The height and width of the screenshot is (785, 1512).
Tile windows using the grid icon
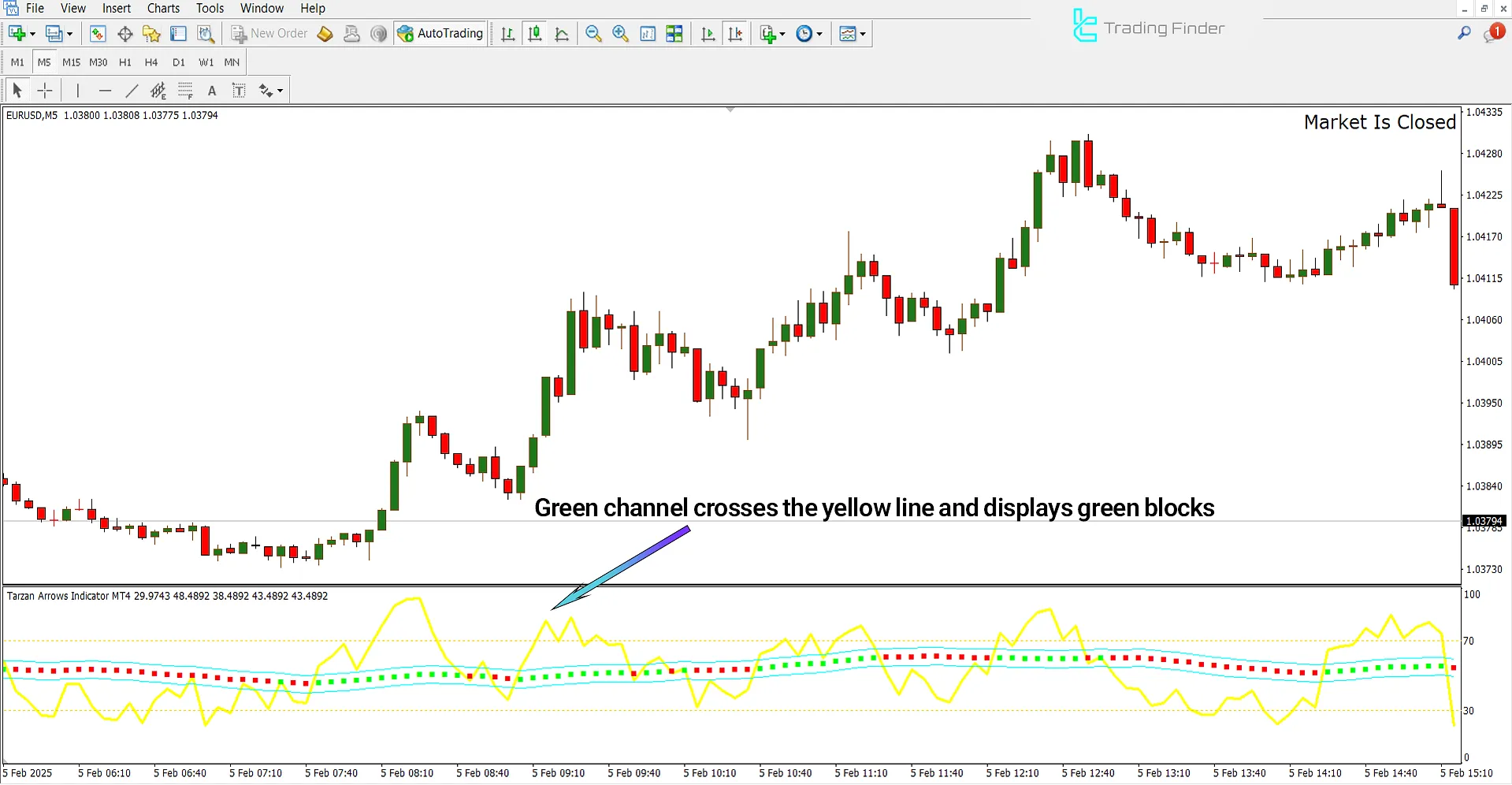[674, 34]
